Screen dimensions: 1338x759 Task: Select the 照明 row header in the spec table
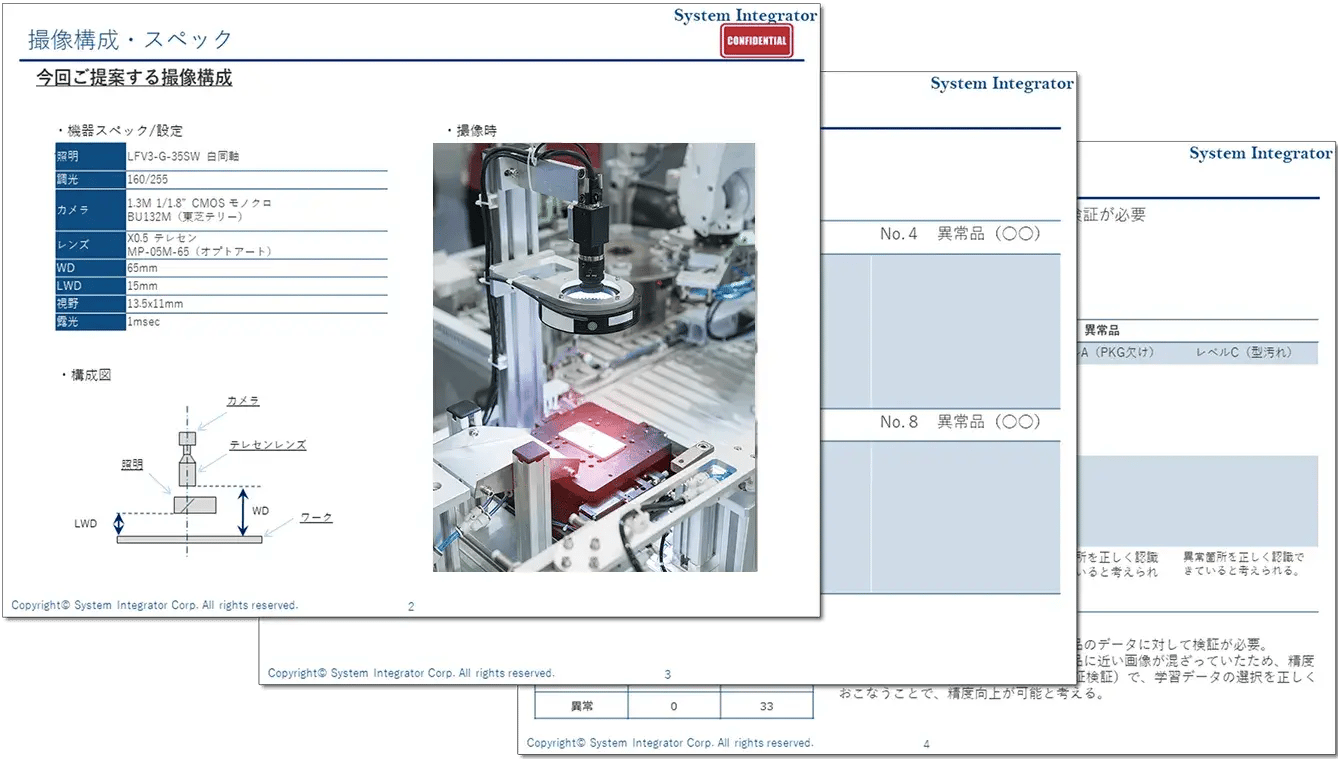[x=89, y=157]
